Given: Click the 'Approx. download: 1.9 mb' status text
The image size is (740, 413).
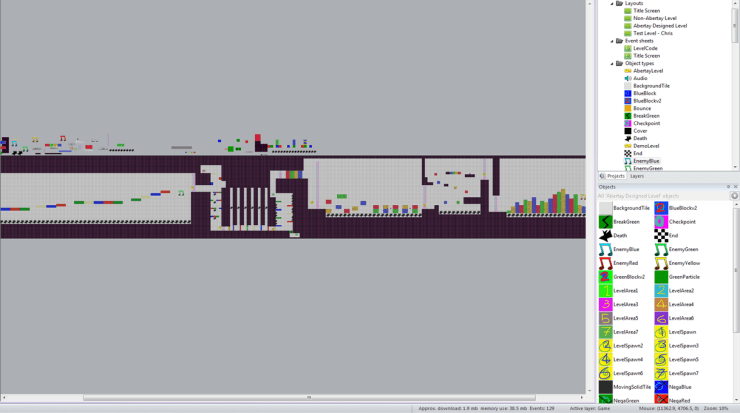Looking at the screenshot, I should [448, 408].
